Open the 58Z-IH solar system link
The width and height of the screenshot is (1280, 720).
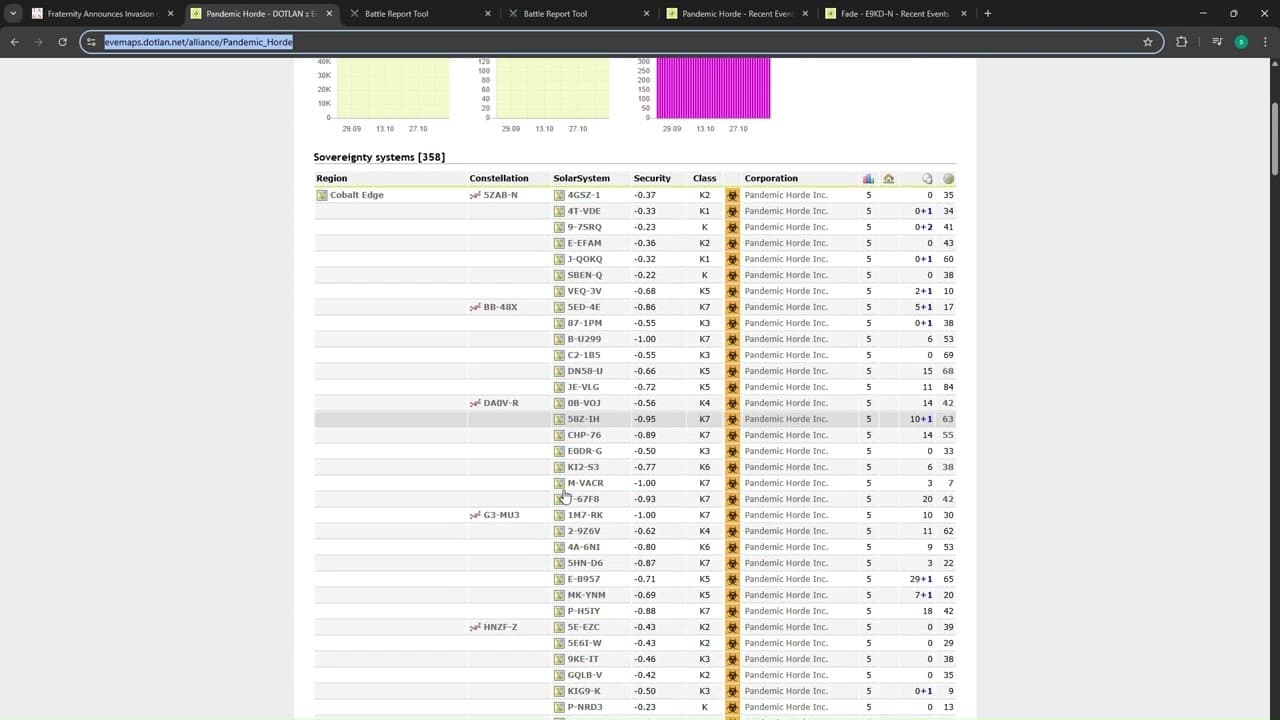click(584, 419)
